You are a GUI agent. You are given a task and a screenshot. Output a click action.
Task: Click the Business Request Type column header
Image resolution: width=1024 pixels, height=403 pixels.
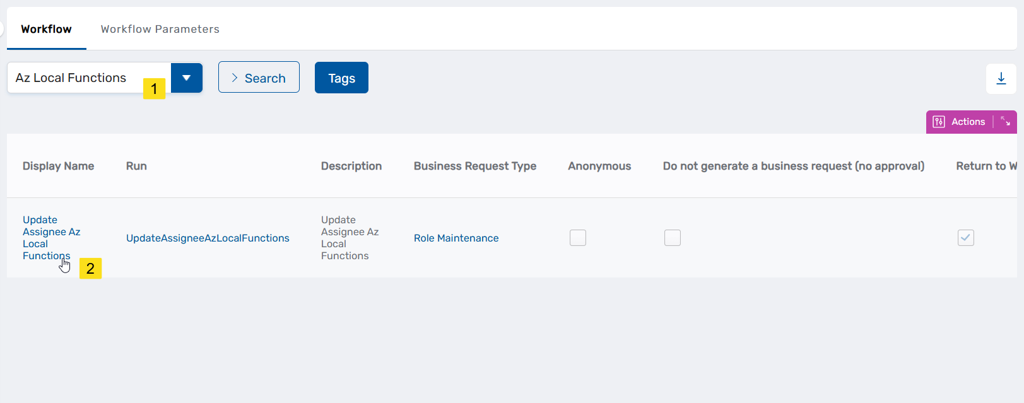(x=475, y=166)
